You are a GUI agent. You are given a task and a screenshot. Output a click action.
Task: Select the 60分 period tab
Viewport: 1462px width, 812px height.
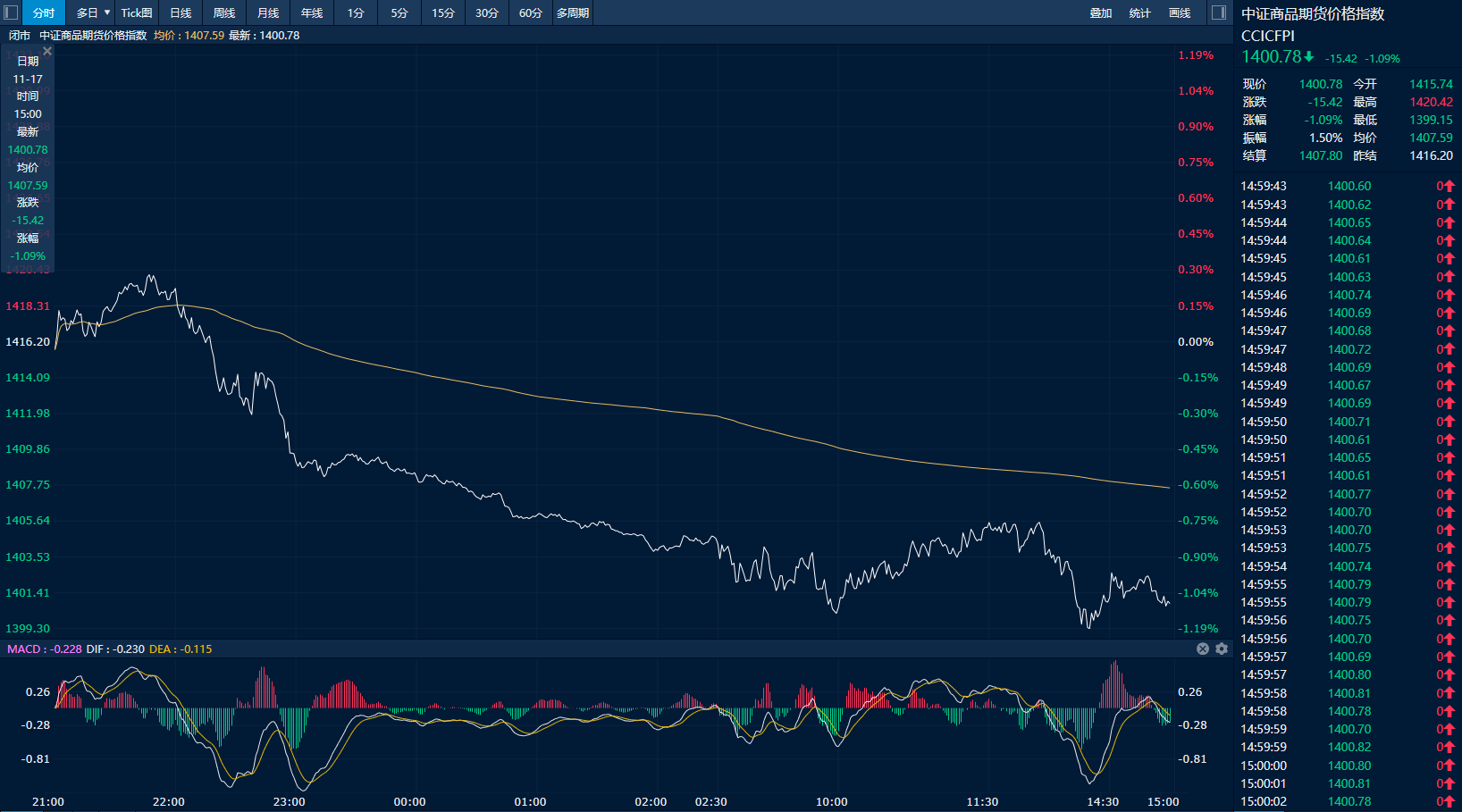531,13
